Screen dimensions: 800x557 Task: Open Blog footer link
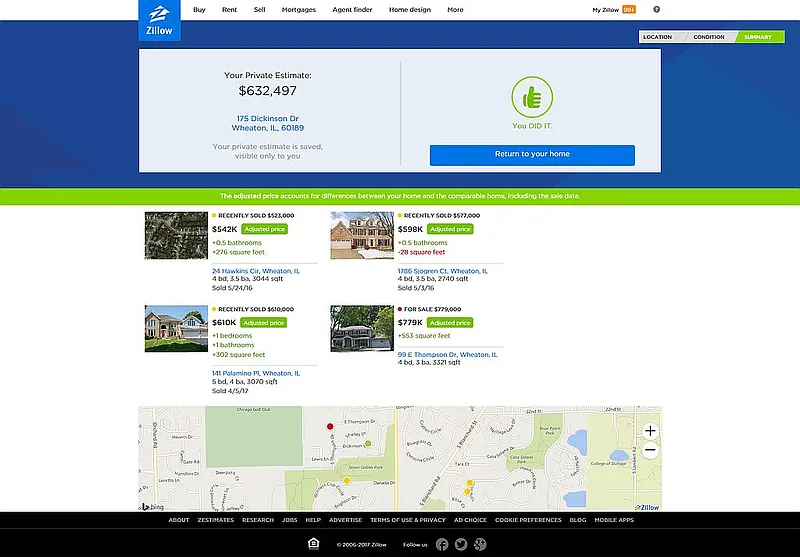[578, 520]
